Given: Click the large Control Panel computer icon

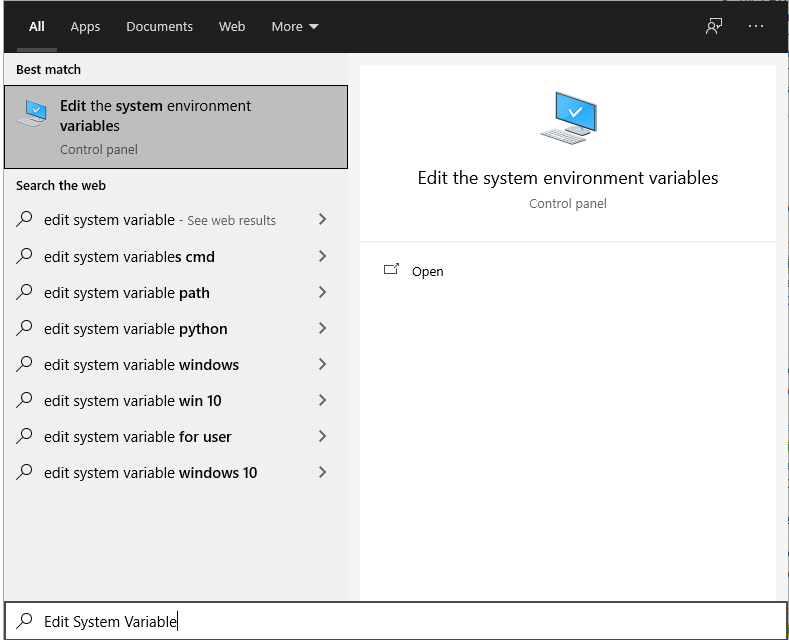Looking at the screenshot, I should (x=568, y=118).
